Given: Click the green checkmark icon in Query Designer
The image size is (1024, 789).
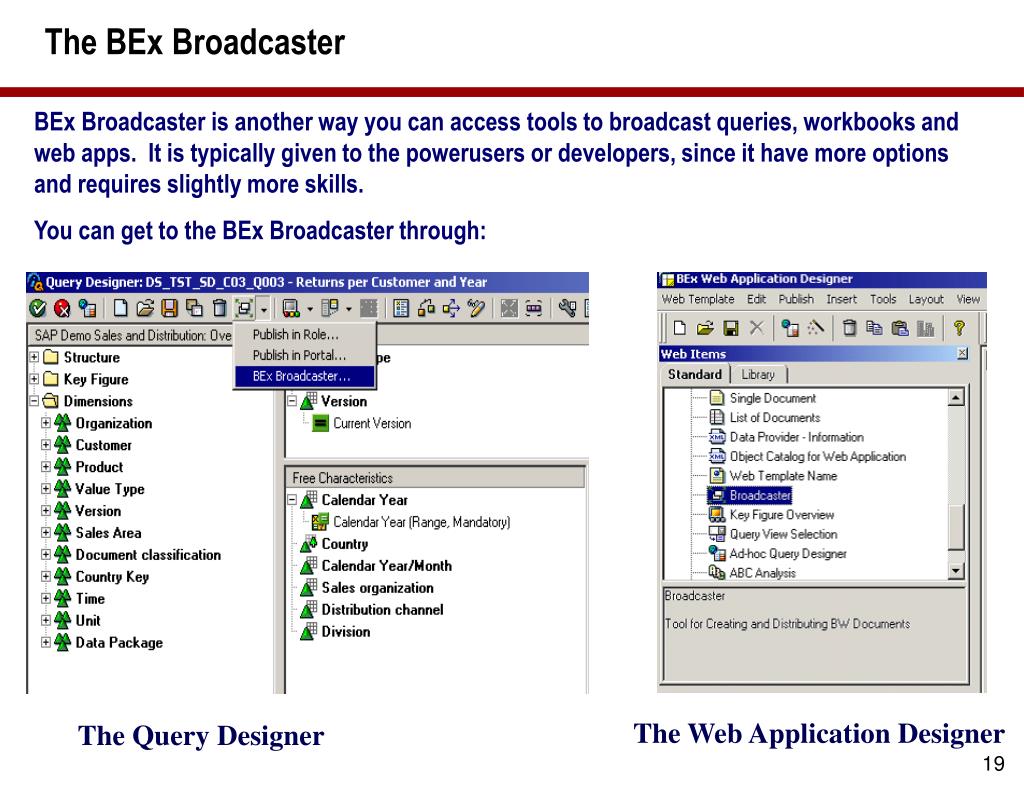Looking at the screenshot, I should (38, 308).
